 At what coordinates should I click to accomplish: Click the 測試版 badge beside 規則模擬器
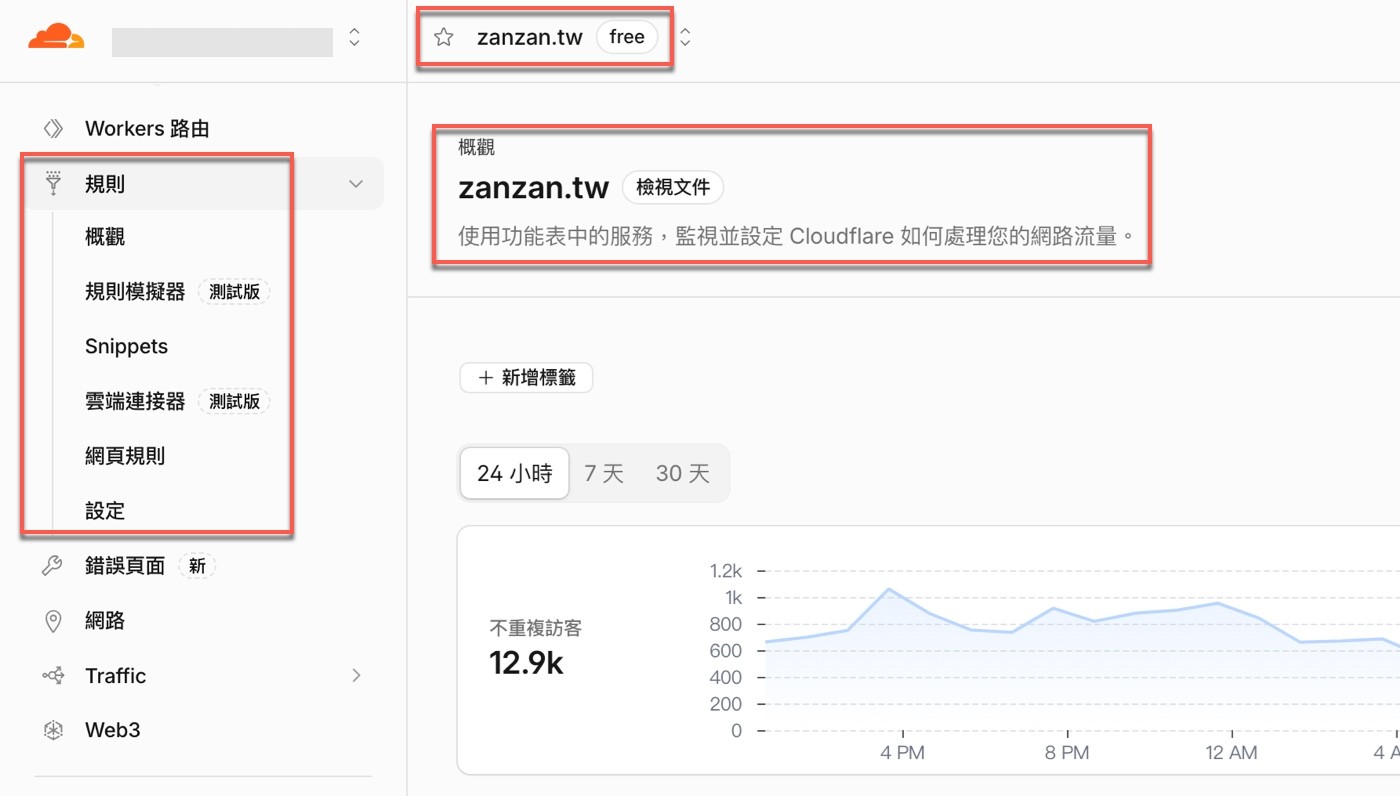[235, 292]
